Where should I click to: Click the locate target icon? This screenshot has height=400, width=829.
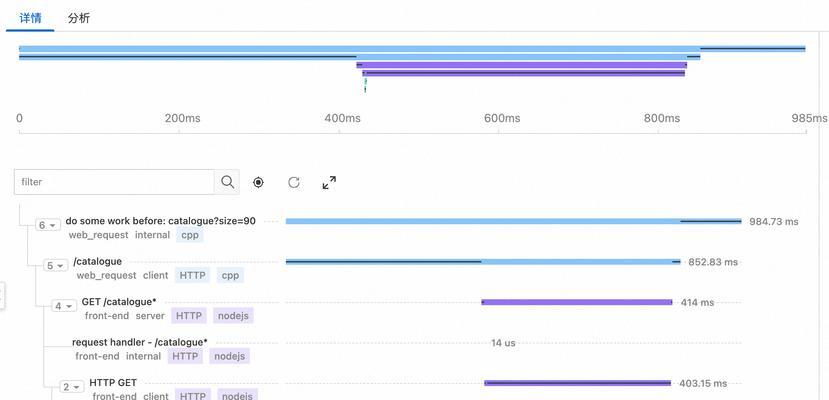click(x=258, y=182)
